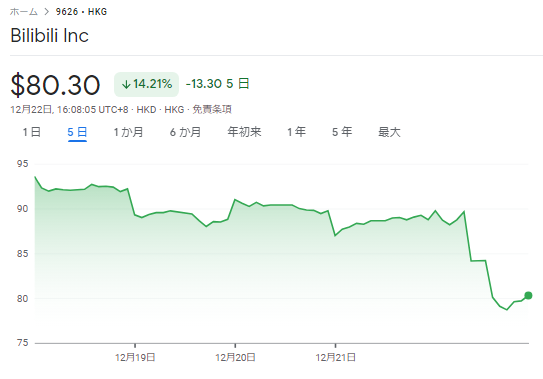Click the 12月21日 axis label
The height and width of the screenshot is (379, 543).
pyautogui.click(x=336, y=357)
